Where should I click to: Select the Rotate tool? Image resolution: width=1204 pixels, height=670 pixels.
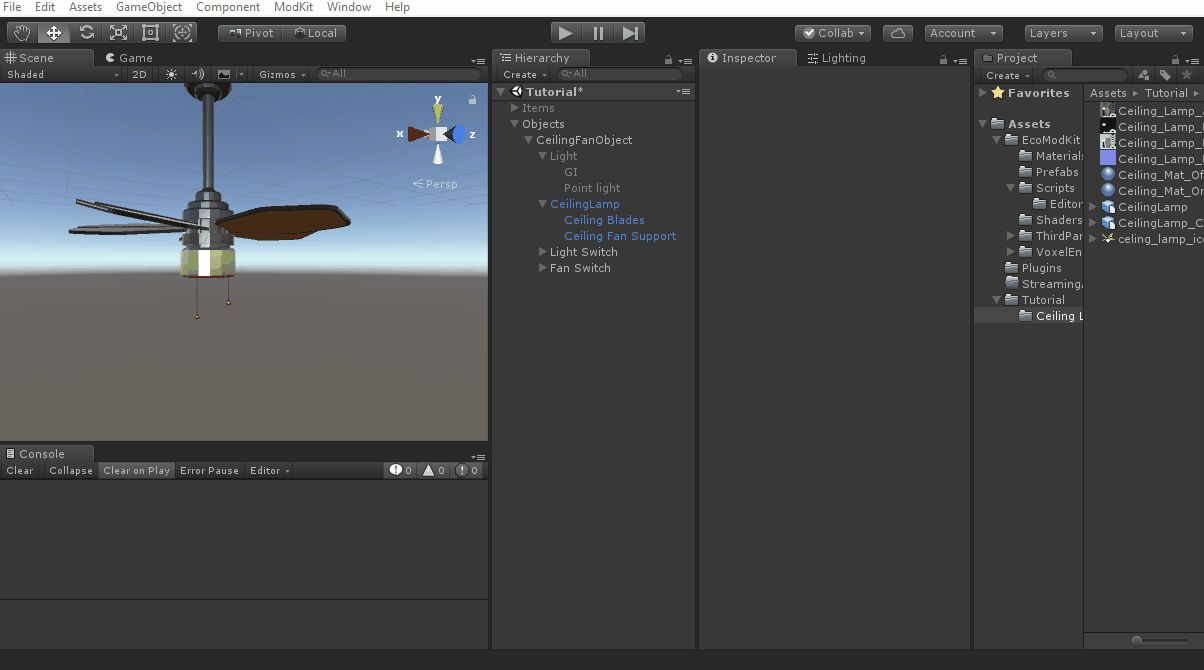87,33
